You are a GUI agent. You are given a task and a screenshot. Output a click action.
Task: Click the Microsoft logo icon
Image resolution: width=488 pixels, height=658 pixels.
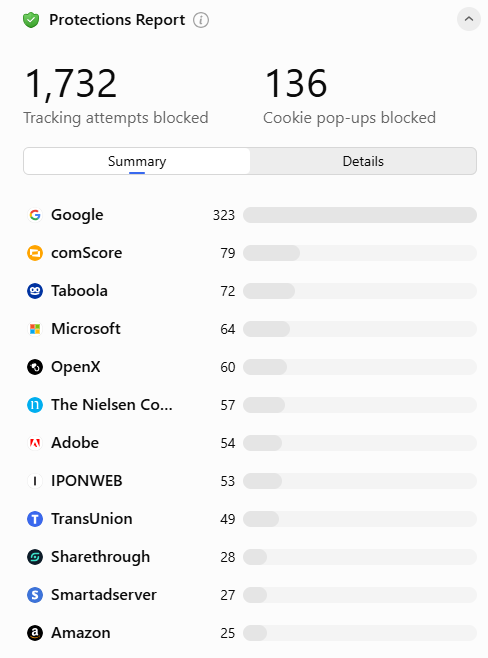[x=35, y=329]
